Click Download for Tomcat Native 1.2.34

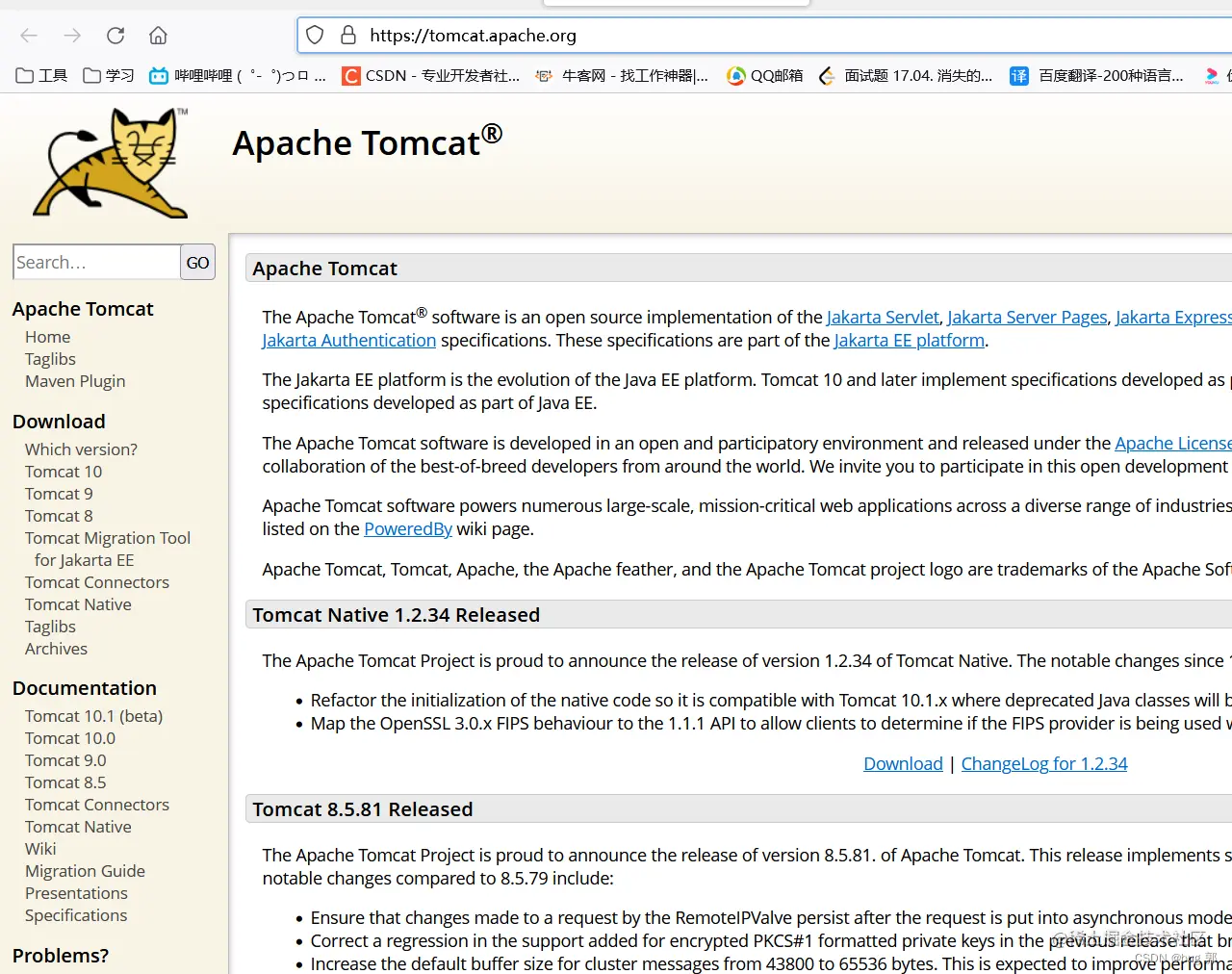903,763
